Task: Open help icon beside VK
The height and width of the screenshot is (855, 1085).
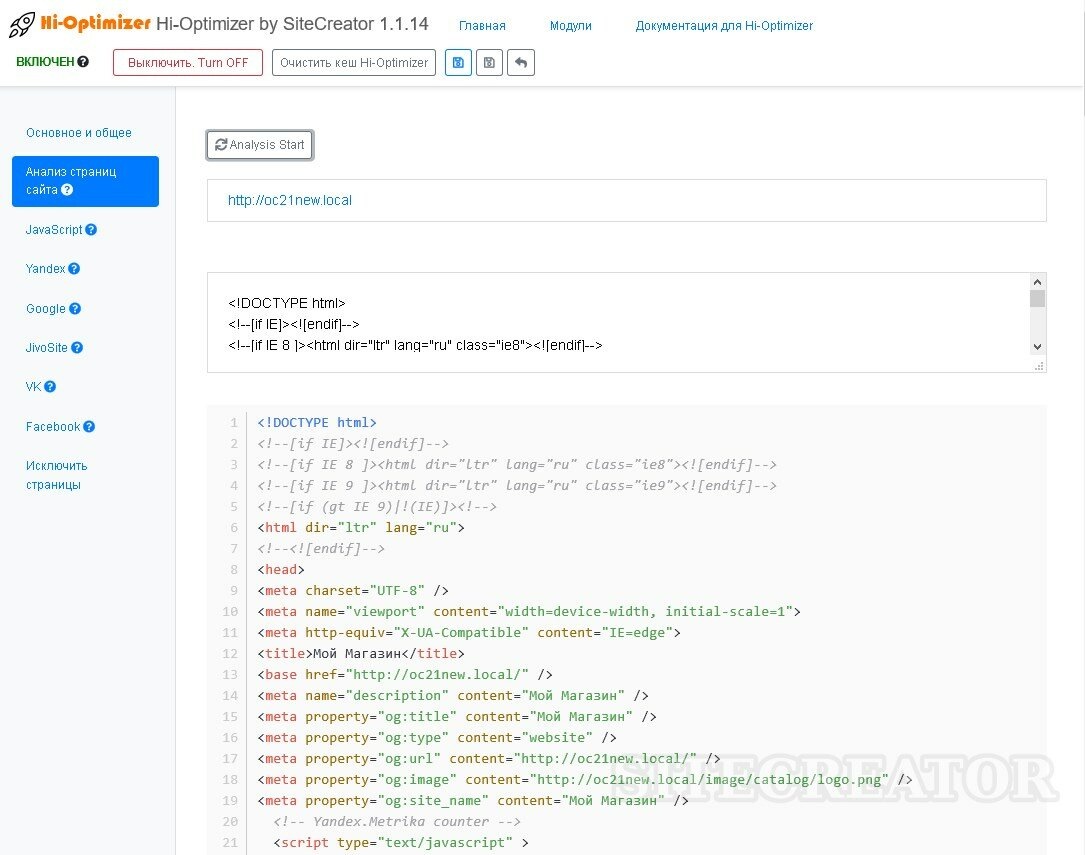Action: click(x=50, y=387)
